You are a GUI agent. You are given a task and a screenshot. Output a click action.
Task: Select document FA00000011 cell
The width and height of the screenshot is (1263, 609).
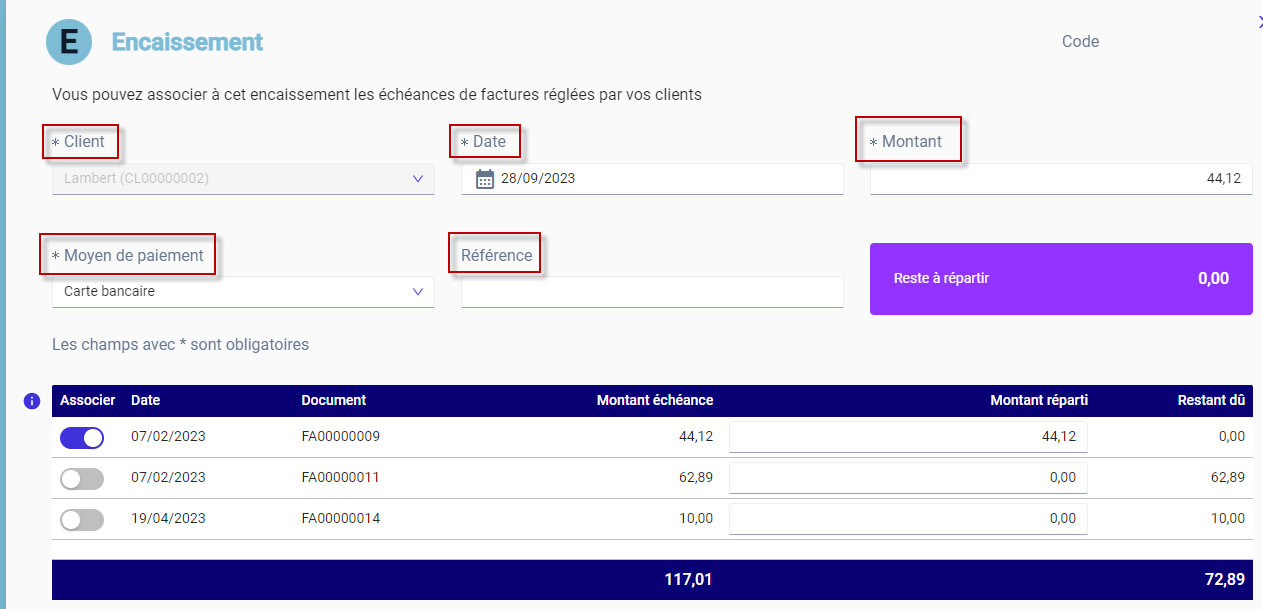pos(341,478)
